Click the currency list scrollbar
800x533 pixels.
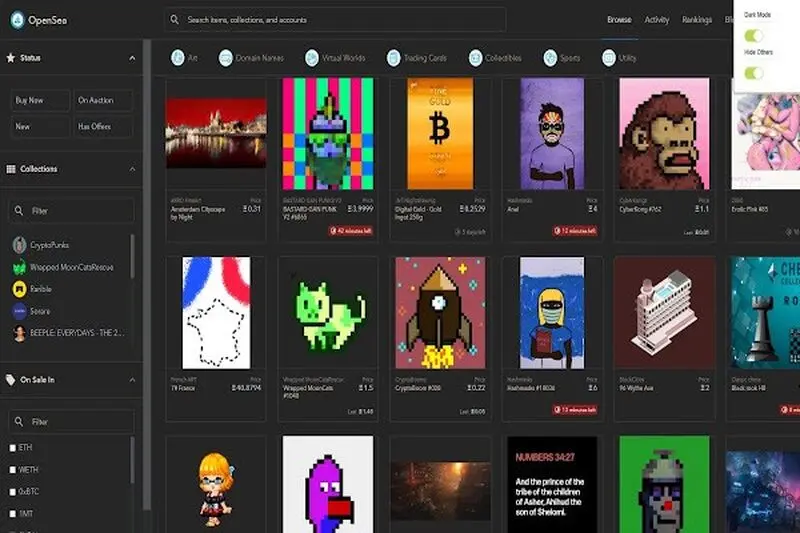click(133, 461)
